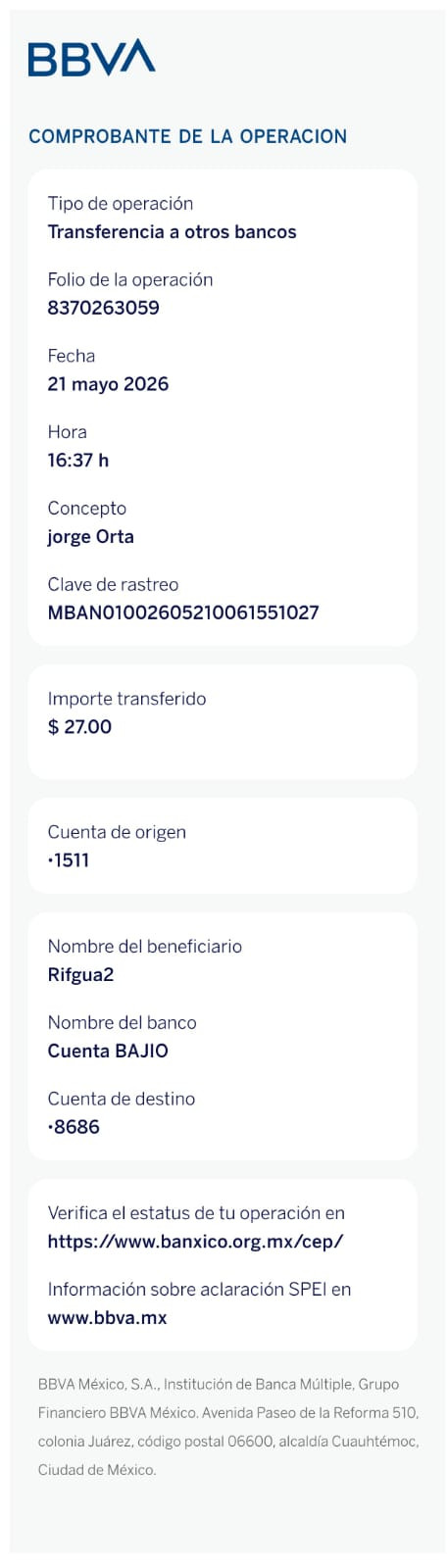Click the Cuenta de origen label
Screen dimensions: 447x1568
coord(117,832)
